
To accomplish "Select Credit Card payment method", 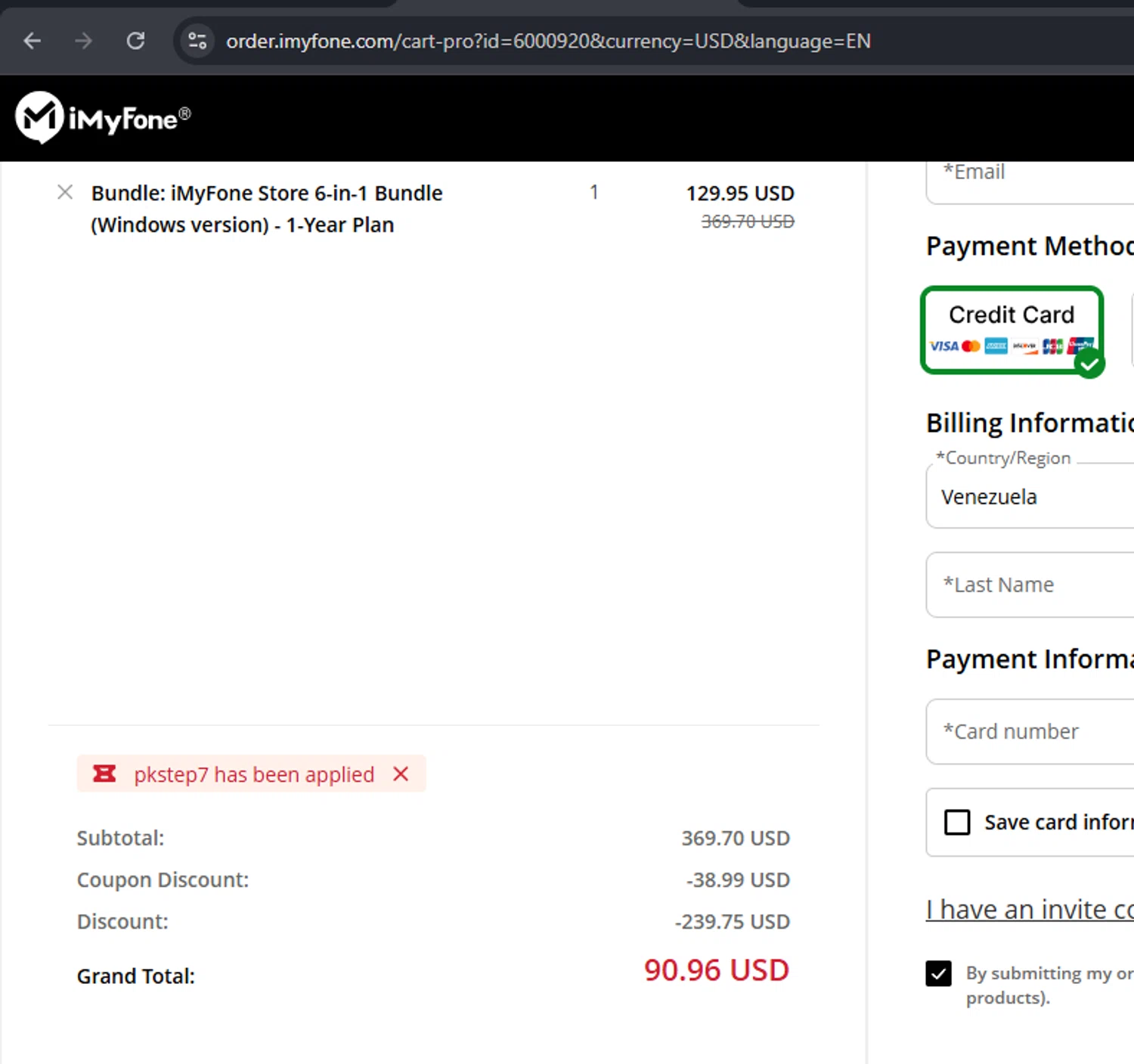I will [1012, 330].
